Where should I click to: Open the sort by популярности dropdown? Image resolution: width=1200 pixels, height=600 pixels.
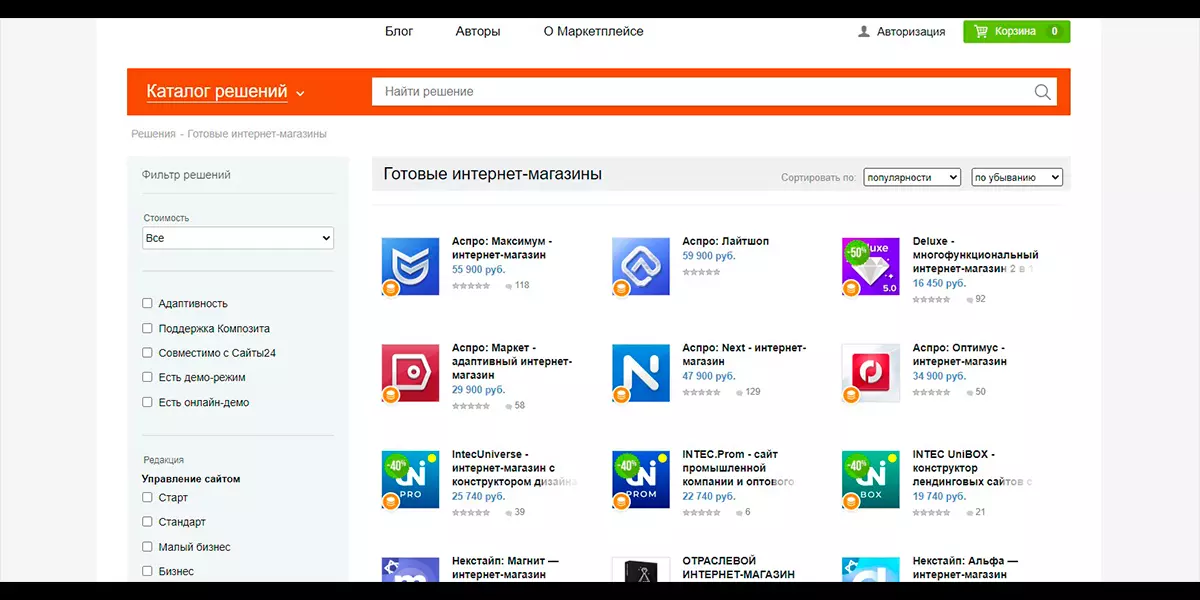pos(912,177)
